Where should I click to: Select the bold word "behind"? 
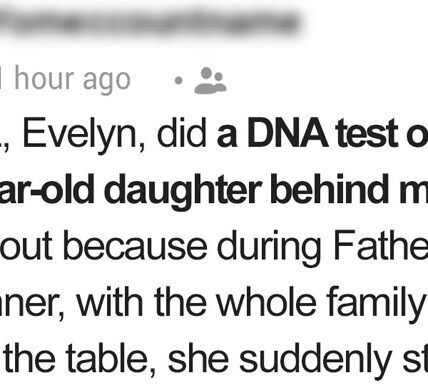(329, 189)
